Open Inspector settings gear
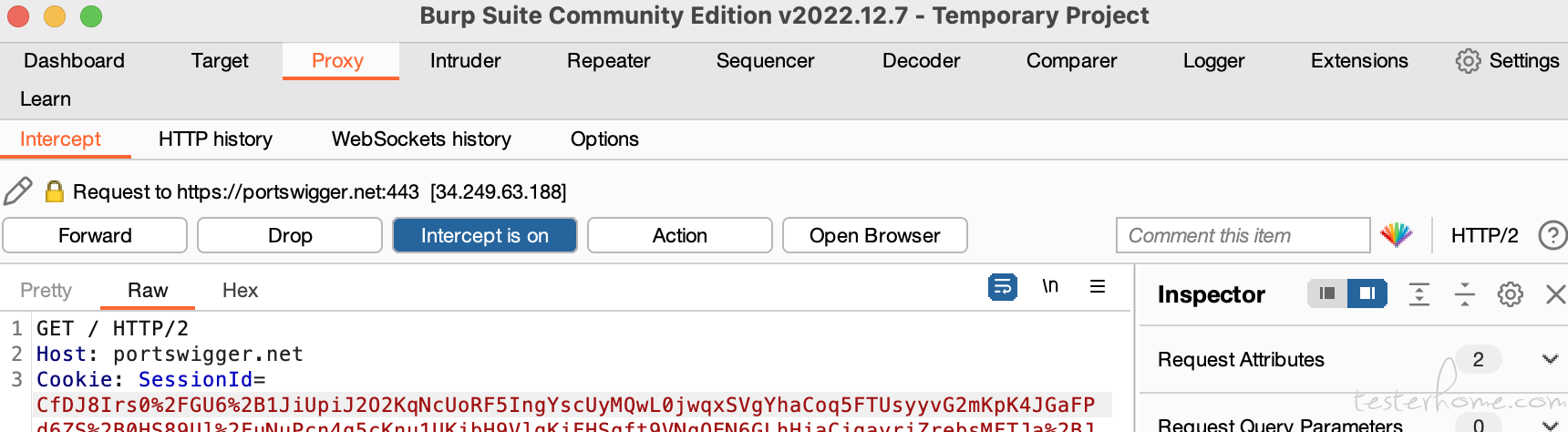Screen dimensions: 1568x432 (1511, 293)
